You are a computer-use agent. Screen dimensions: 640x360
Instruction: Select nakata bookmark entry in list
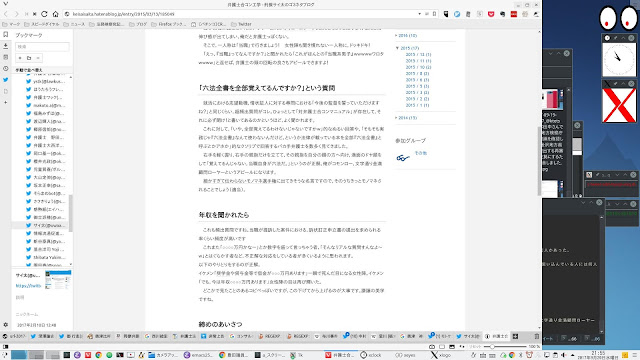coord(45,105)
